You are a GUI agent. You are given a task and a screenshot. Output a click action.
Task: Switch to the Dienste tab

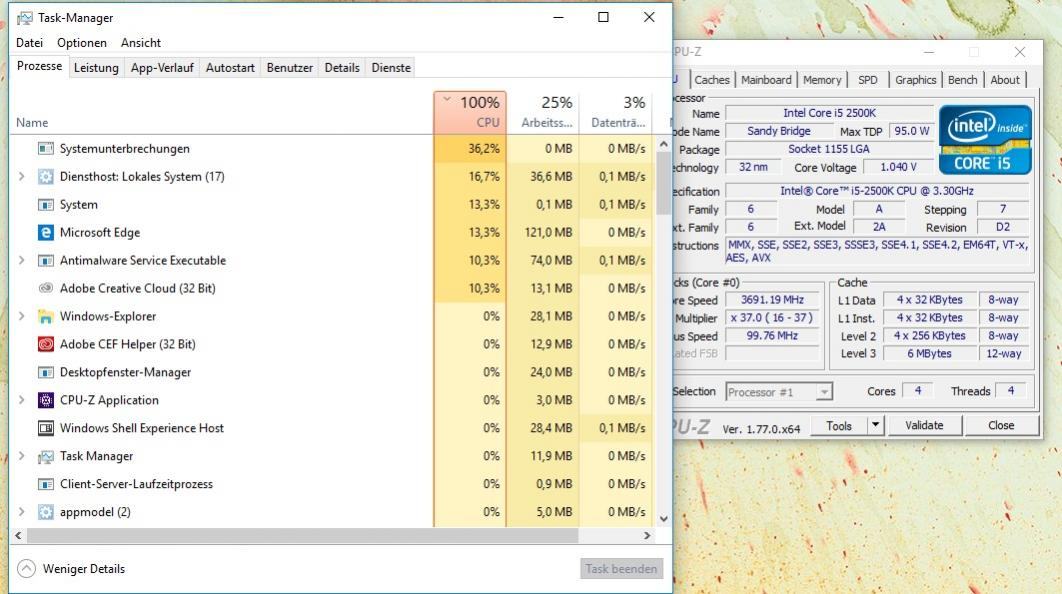point(391,68)
